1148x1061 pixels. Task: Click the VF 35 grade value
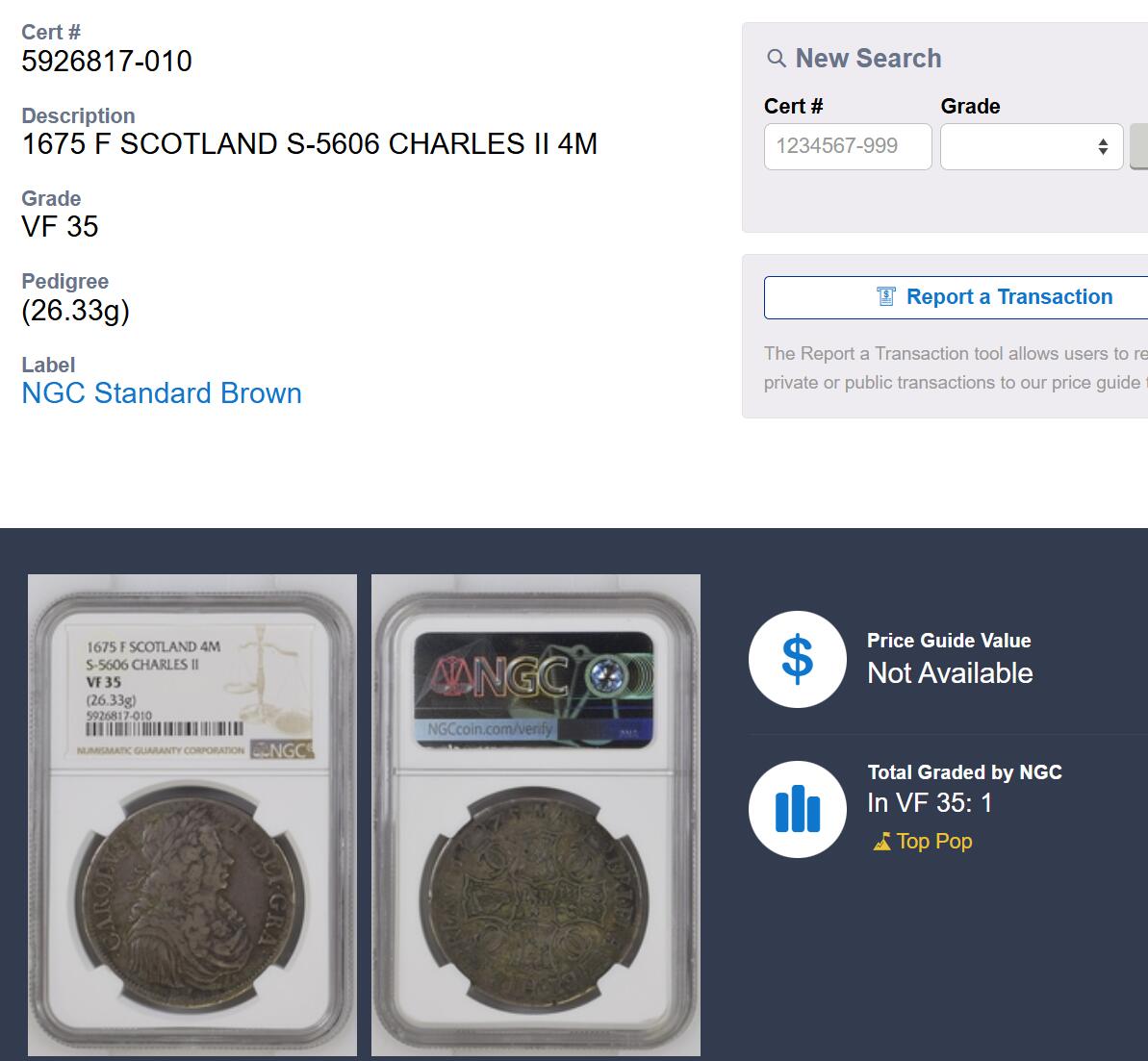(x=60, y=227)
